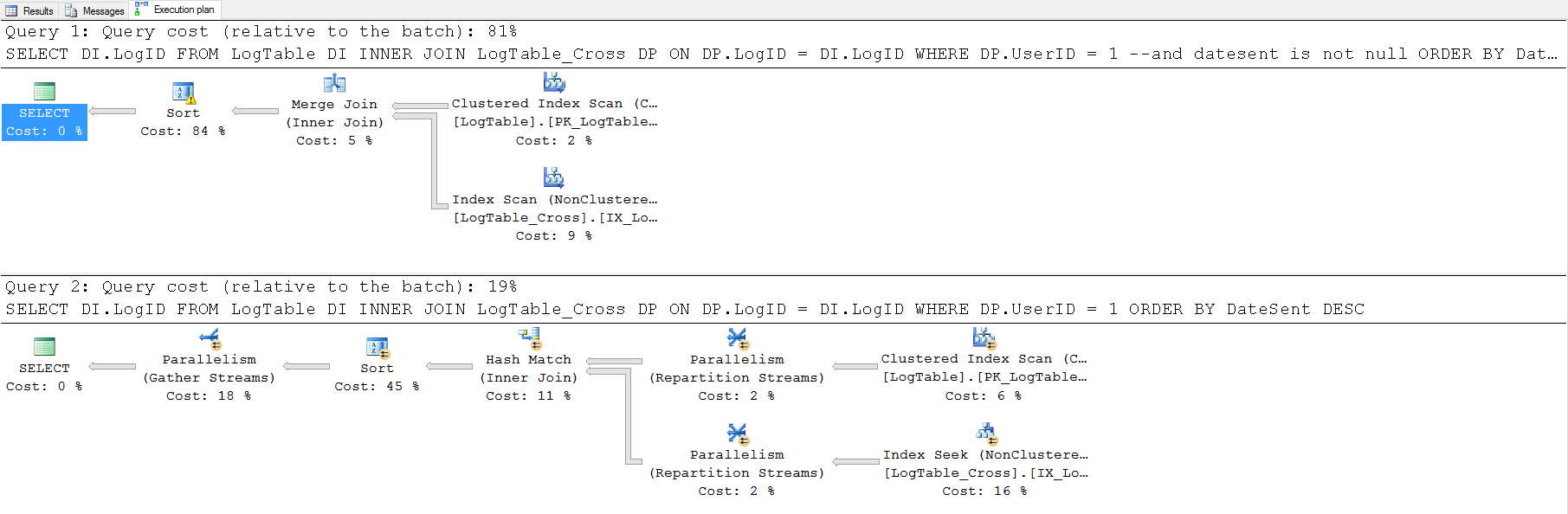The height and width of the screenshot is (514, 1568).
Task: Click upper Repartition Streams parallelism icon
Action: (x=737, y=338)
